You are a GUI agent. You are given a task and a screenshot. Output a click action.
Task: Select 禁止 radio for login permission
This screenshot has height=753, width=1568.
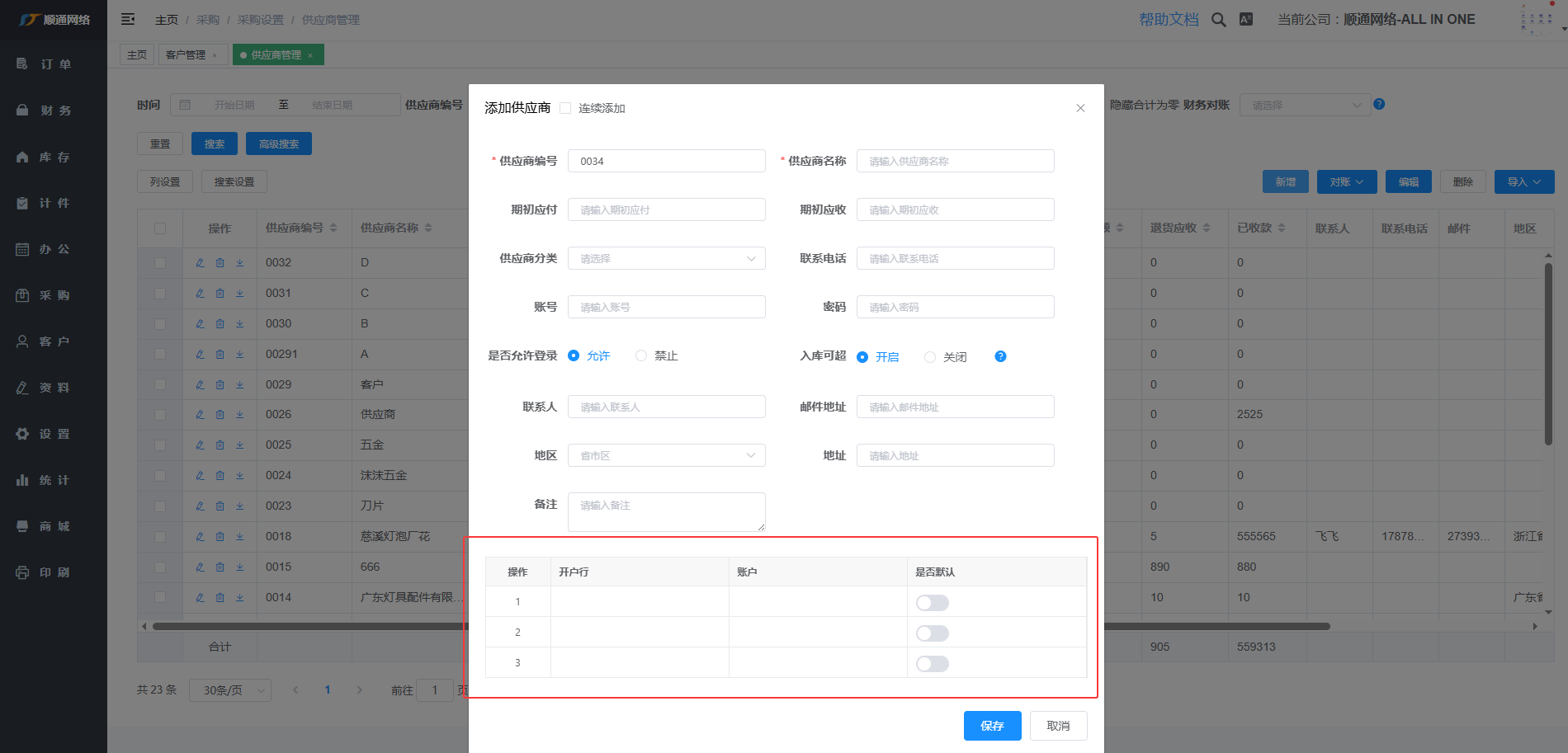(641, 355)
